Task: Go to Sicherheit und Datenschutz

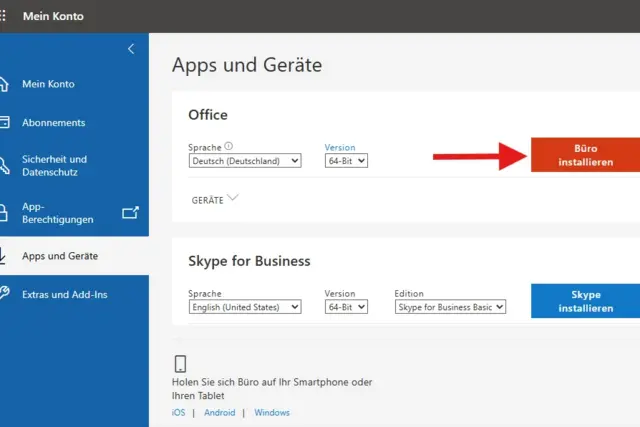Action: click(x=54, y=165)
